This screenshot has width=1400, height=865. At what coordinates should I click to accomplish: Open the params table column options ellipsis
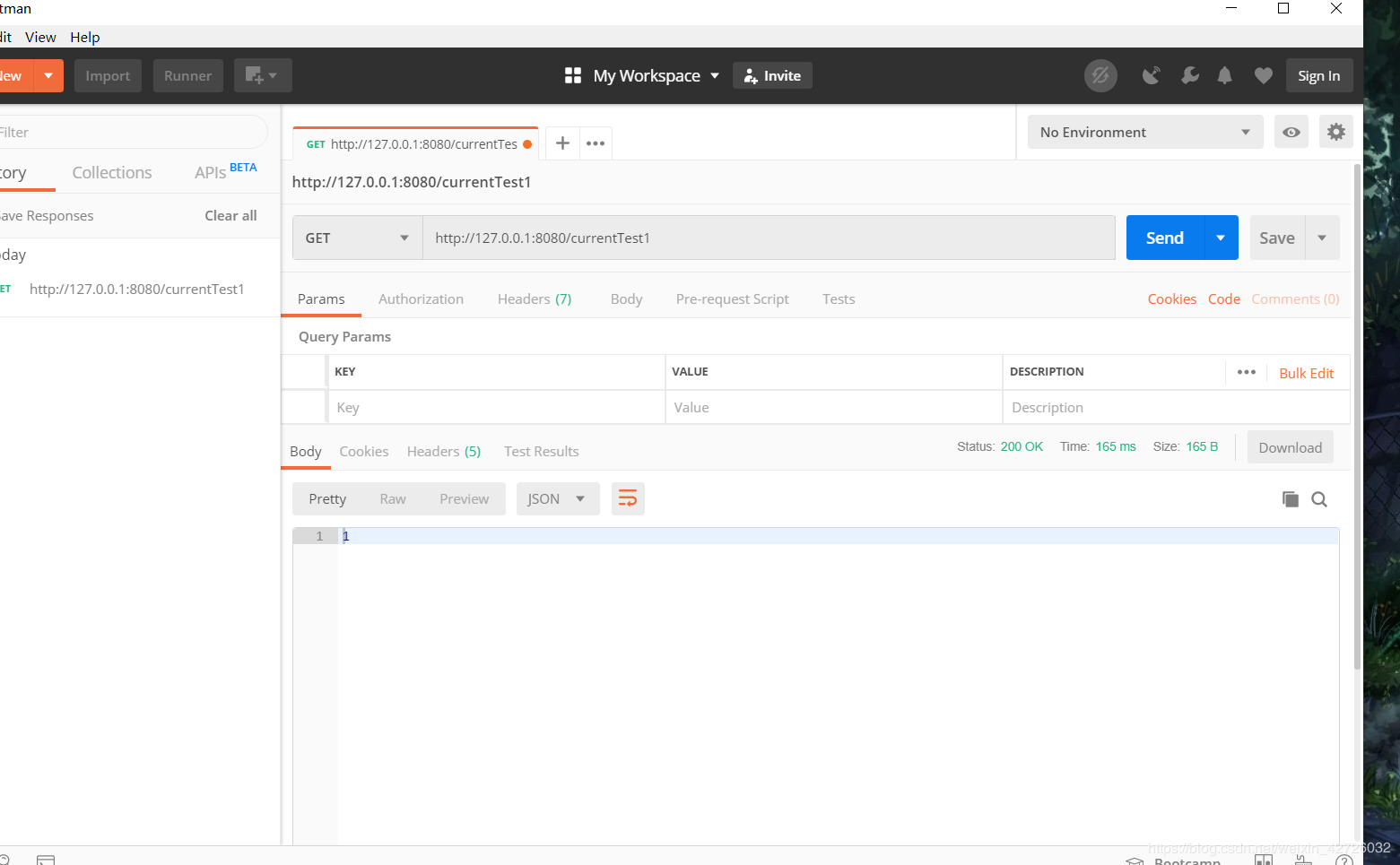[1247, 372]
